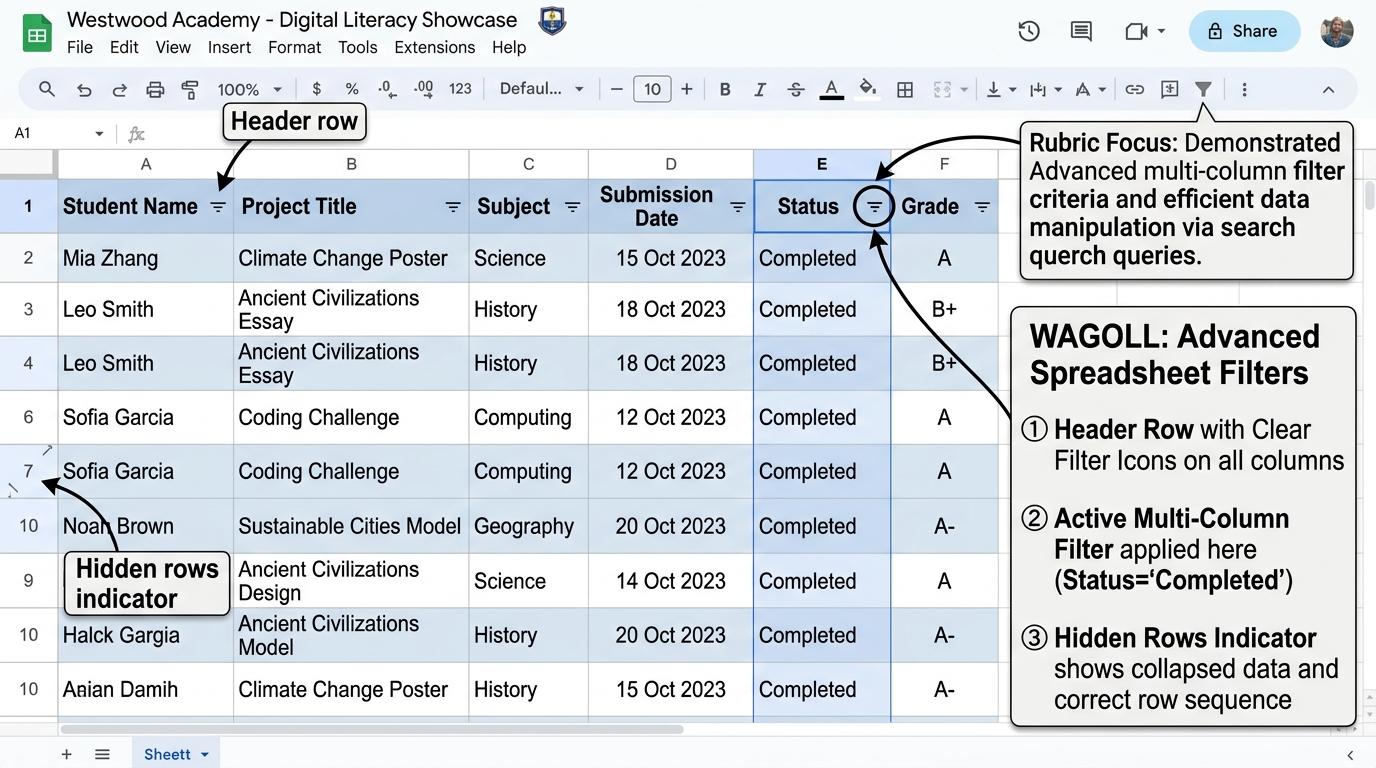Click the font size field

(652, 89)
